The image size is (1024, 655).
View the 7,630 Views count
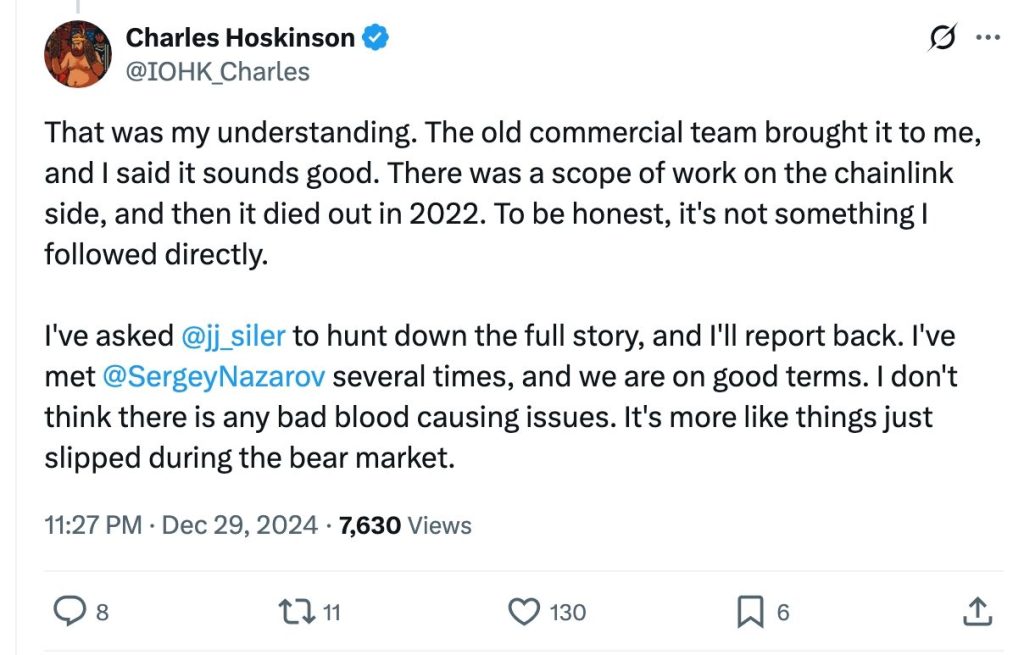point(405,525)
